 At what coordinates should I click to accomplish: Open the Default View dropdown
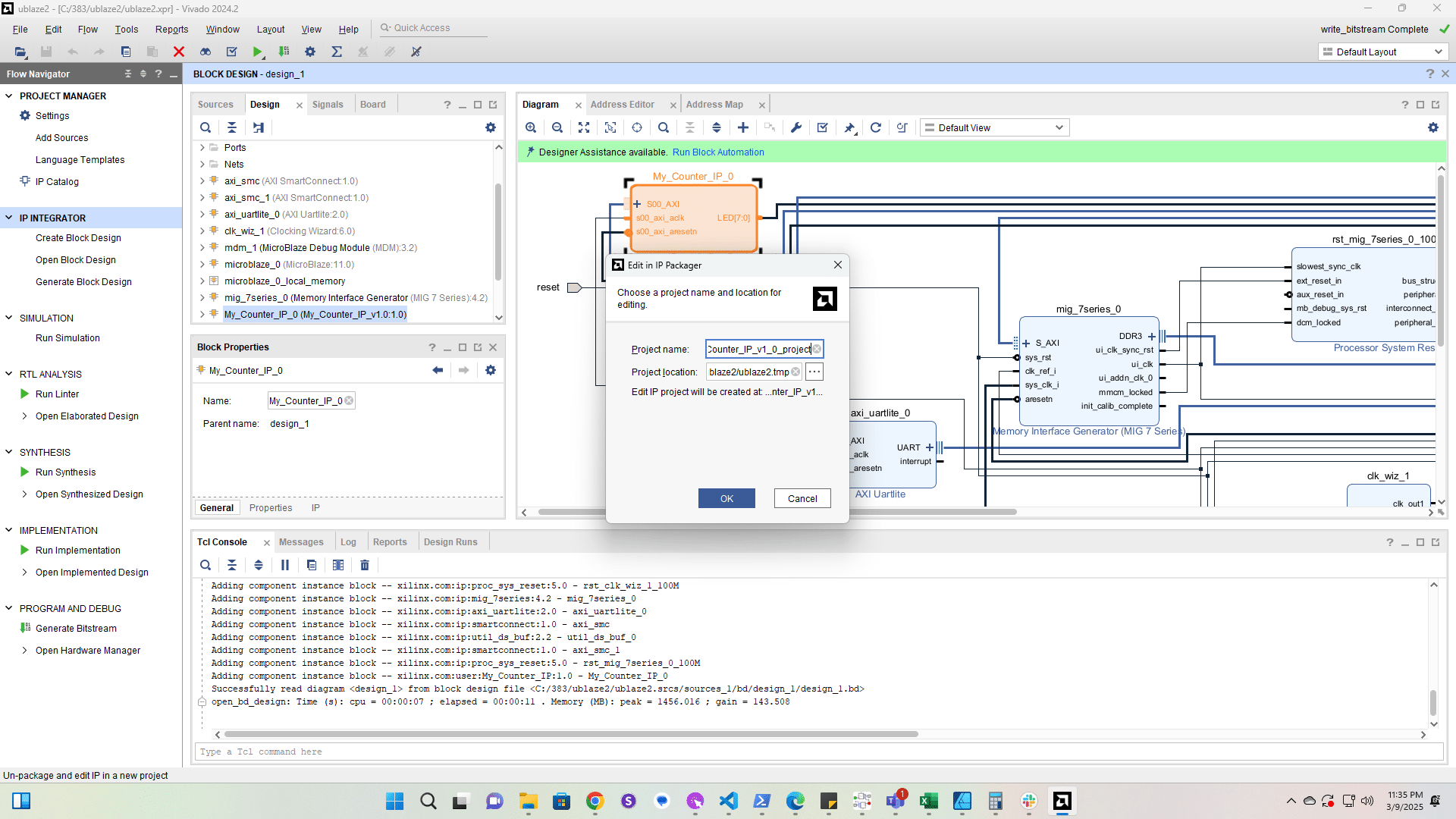995,127
